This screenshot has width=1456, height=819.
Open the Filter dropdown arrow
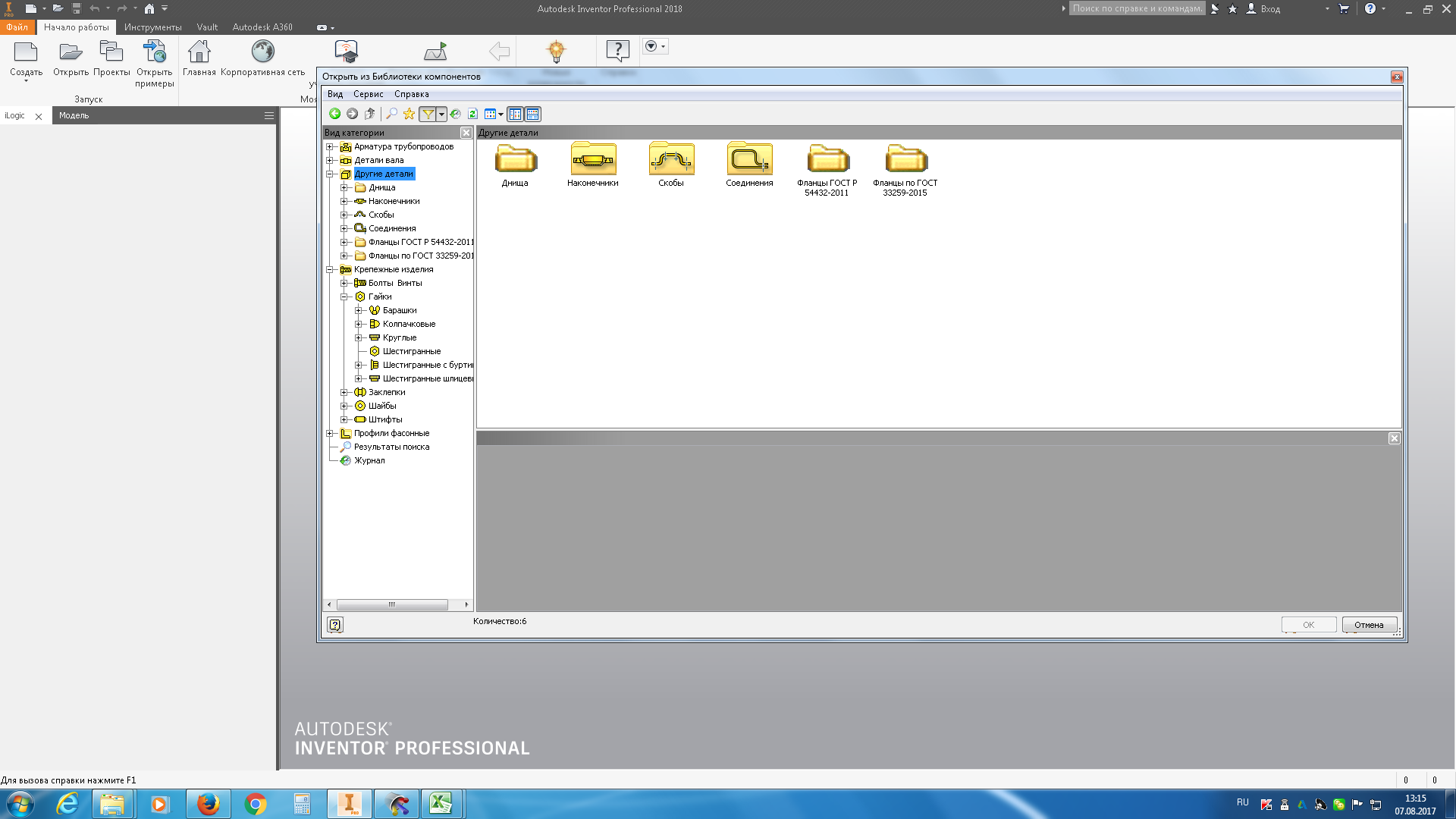point(441,114)
